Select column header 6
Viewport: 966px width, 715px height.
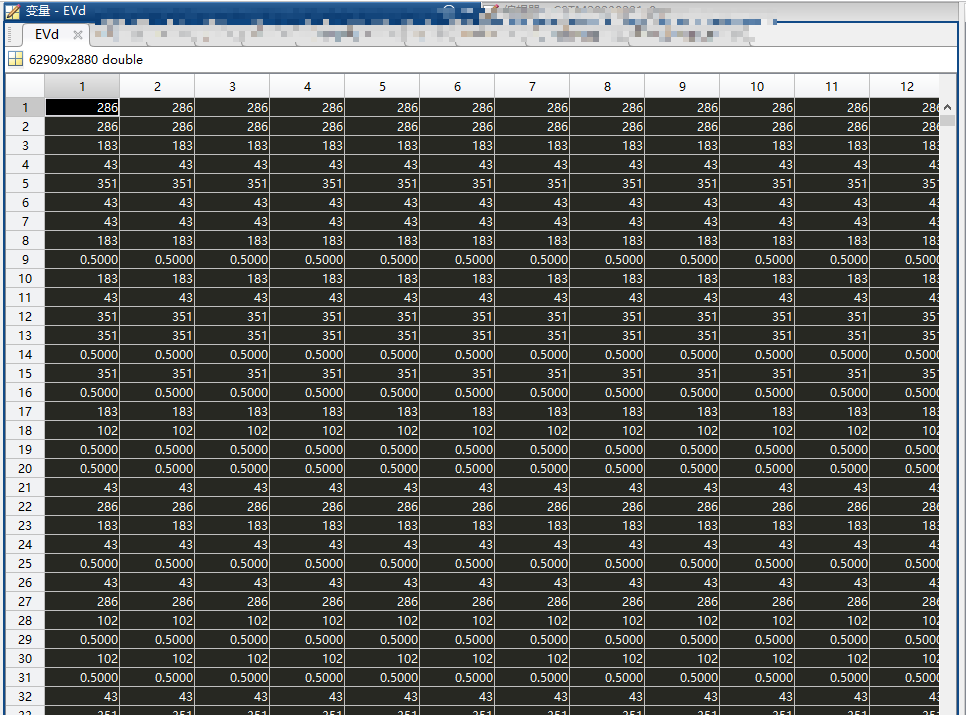coord(457,86)
